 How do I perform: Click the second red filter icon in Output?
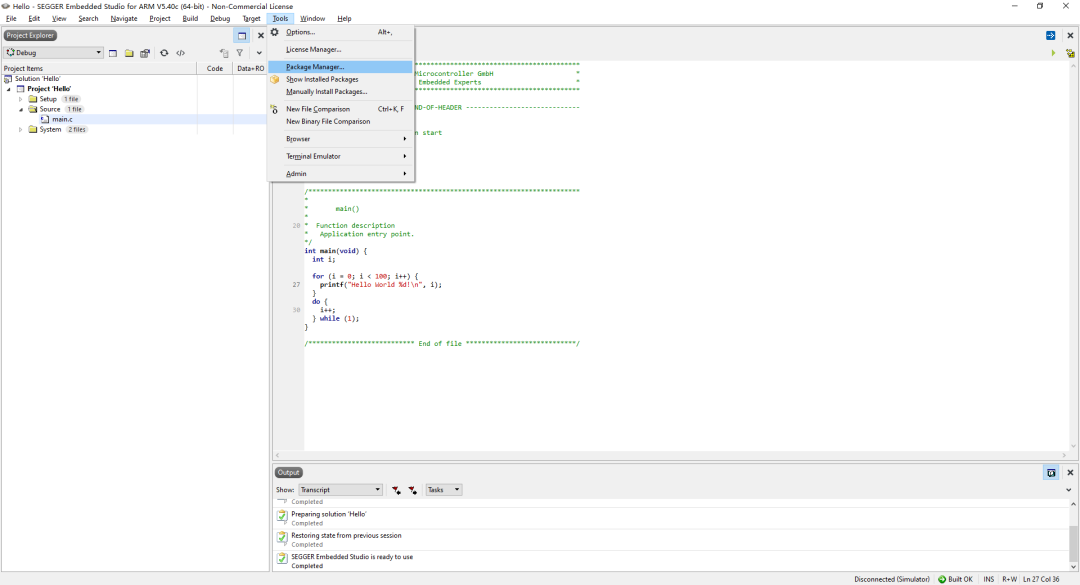click(413, 490)
